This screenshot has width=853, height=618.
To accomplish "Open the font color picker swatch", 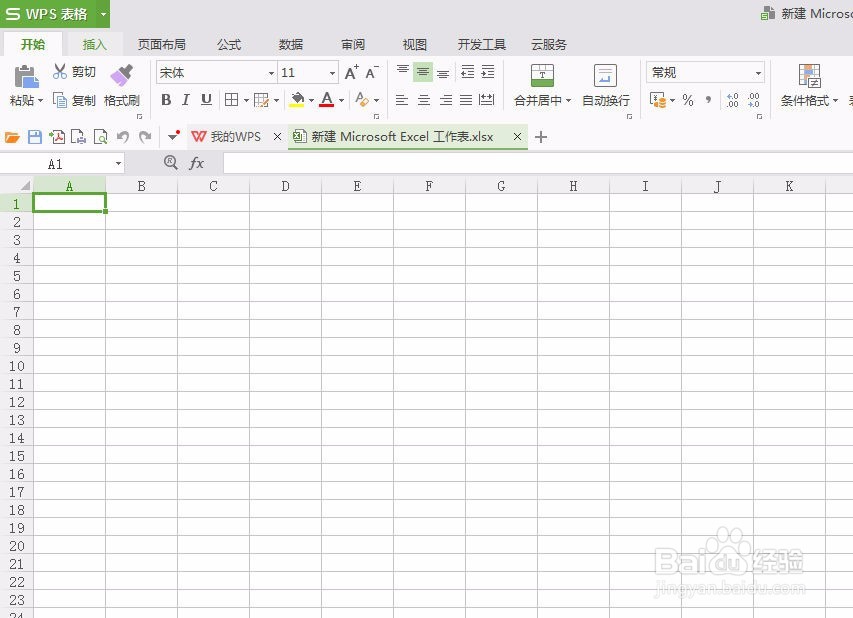I will [325, 100].
